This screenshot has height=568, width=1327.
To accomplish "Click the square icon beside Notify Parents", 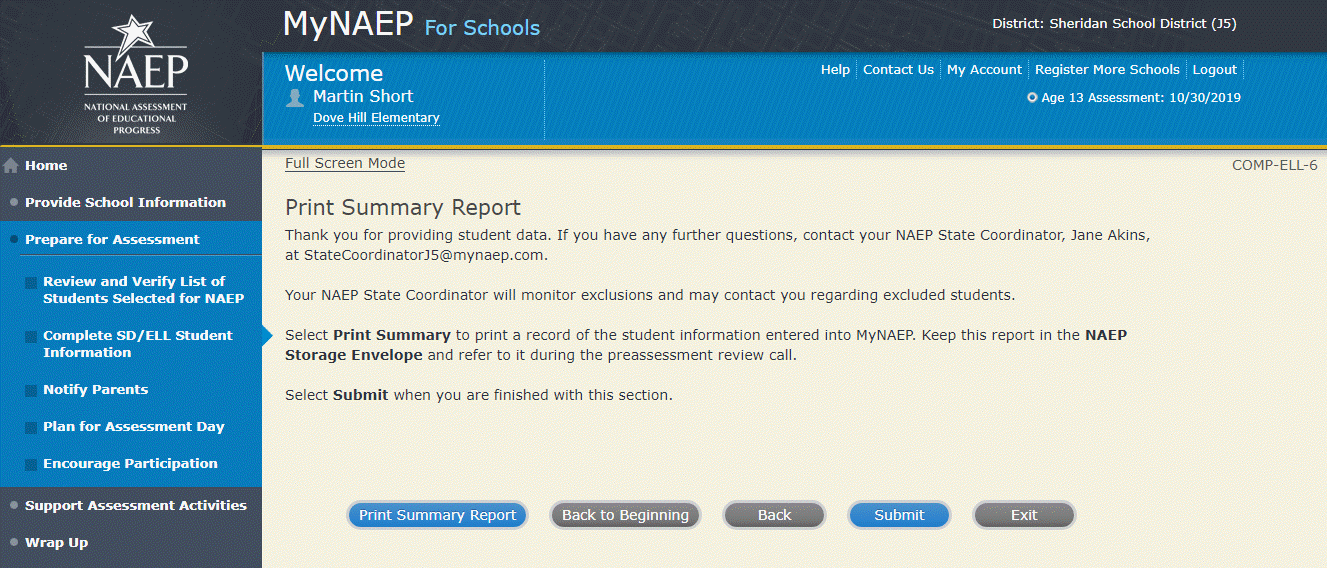I will pos(31,390).
